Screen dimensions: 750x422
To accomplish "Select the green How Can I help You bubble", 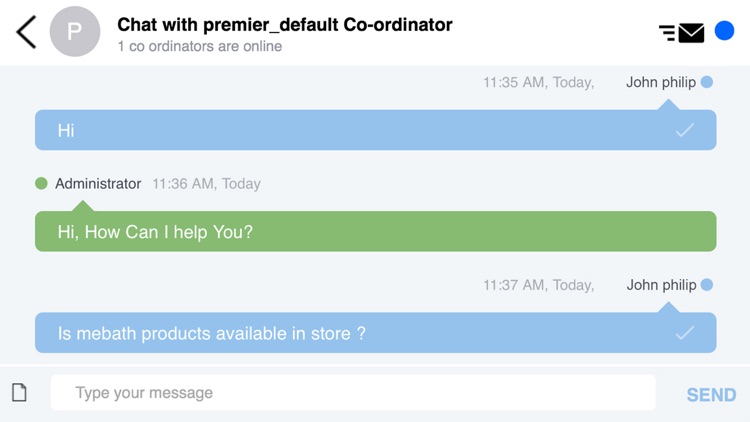I will click(375, 232).
